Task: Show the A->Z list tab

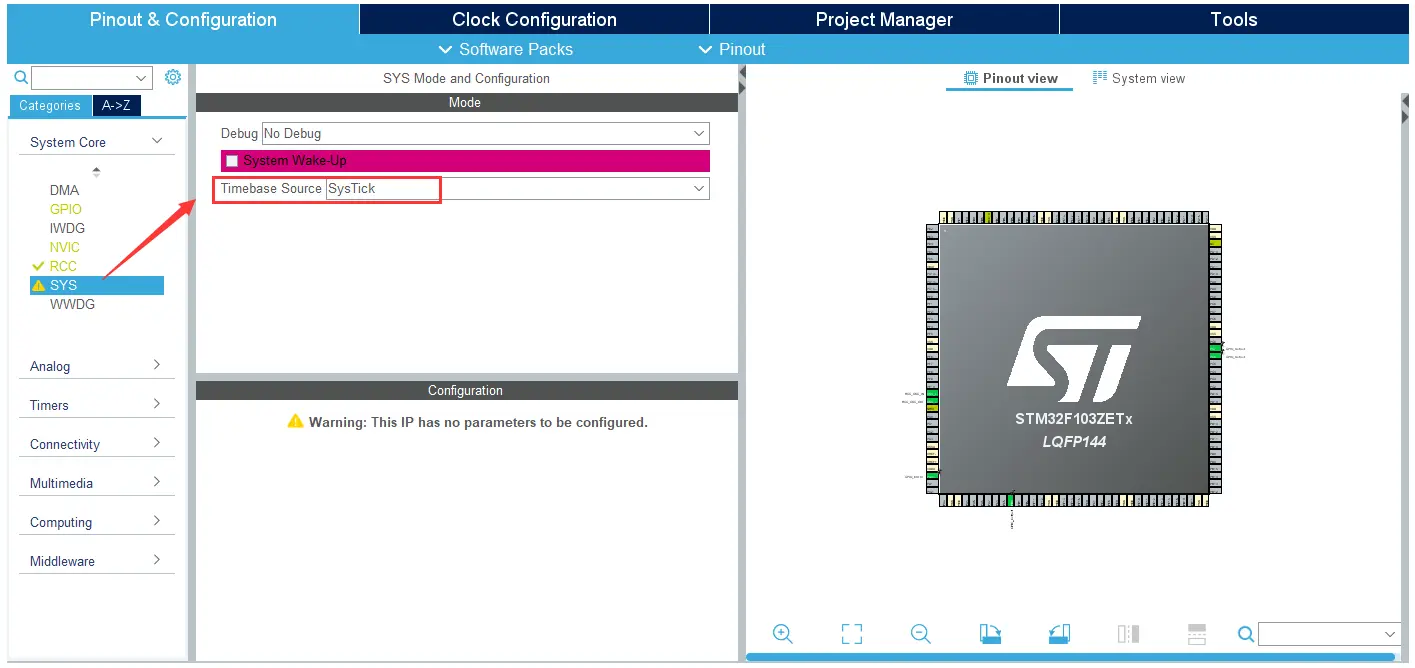Action: pyautogui.click(x=116, y=105)
